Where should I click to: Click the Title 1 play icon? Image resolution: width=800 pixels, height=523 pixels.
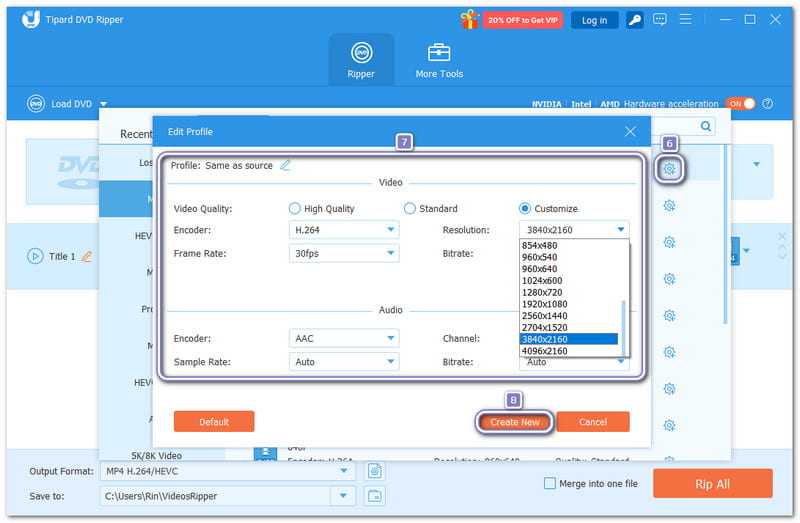pyautogui.click(x=36, y=256)
